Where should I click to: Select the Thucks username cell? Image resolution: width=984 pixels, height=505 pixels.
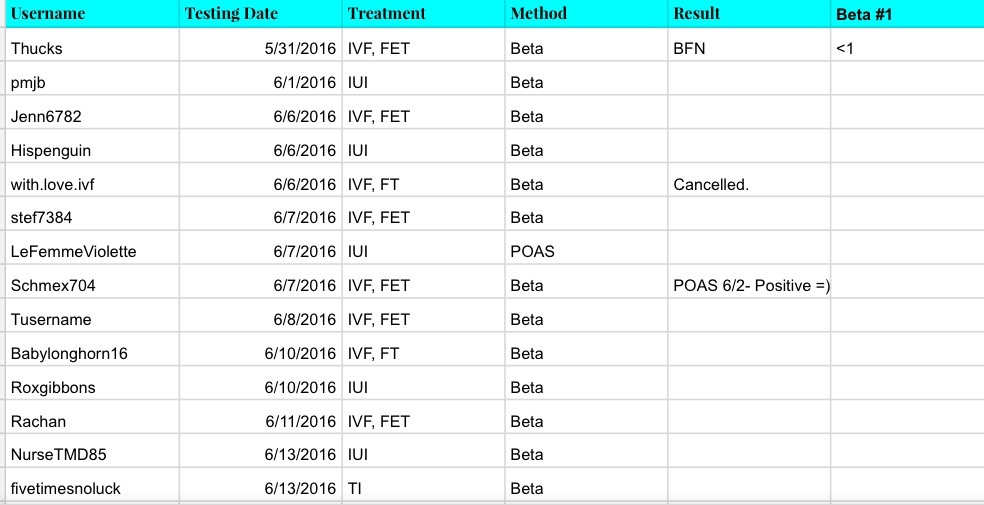pos(36,49)
